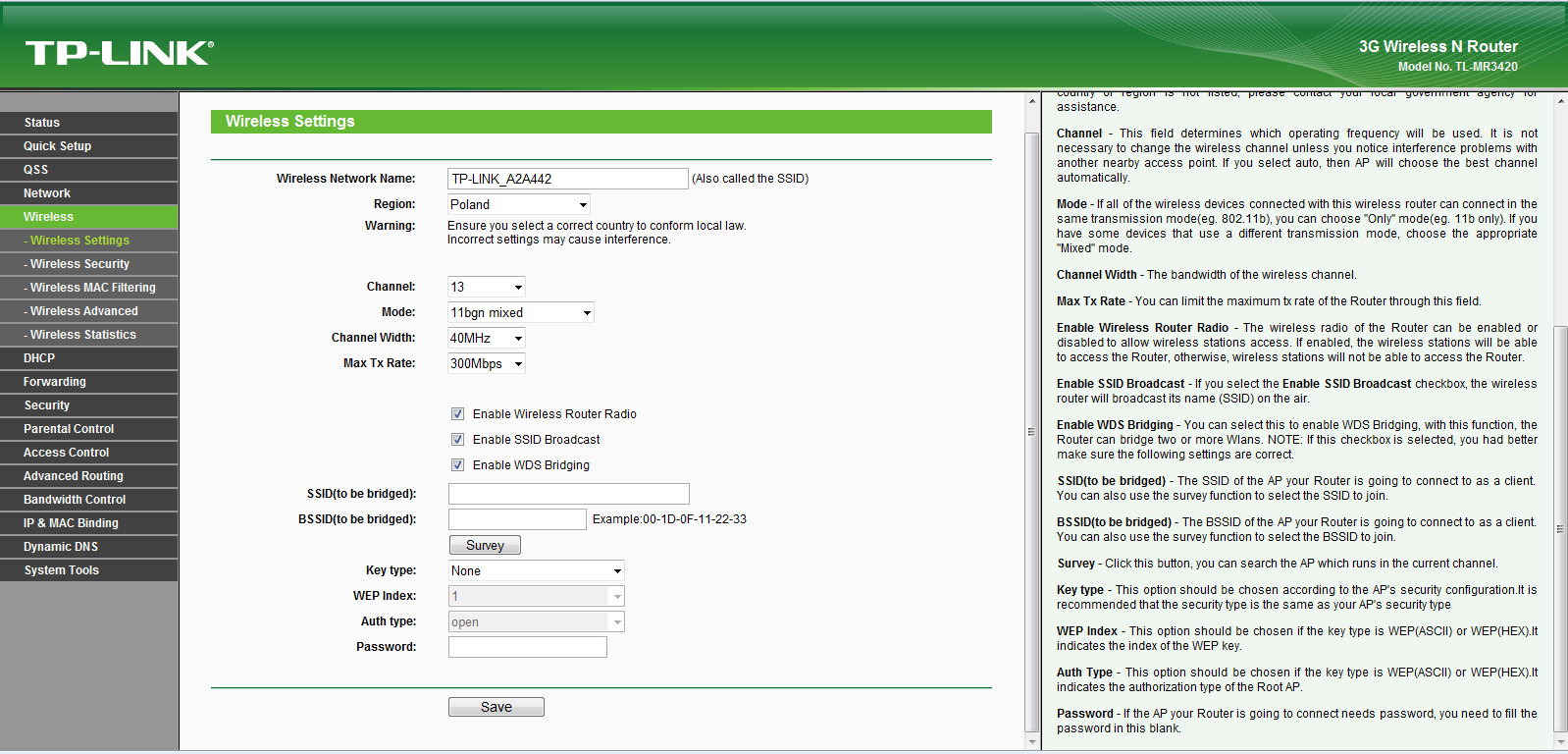This screenshot has height=754, width=1568.
Task: Click main panel scrollbar down arrow
Action: (x=1031, y=741)
